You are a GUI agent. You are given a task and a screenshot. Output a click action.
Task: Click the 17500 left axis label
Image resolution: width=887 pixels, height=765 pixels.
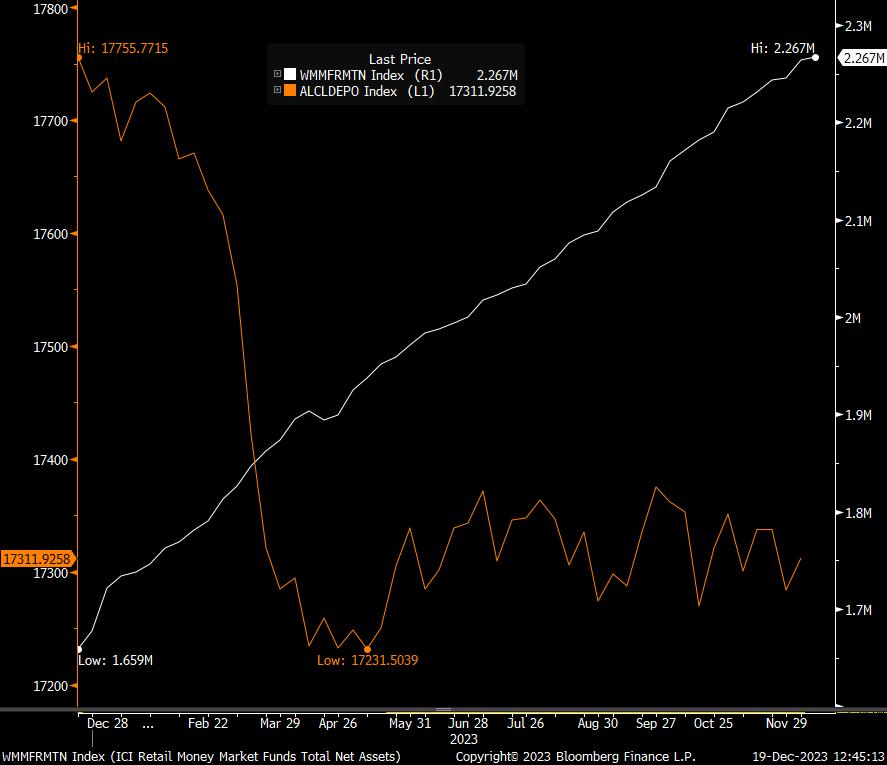tap(50, 347)
